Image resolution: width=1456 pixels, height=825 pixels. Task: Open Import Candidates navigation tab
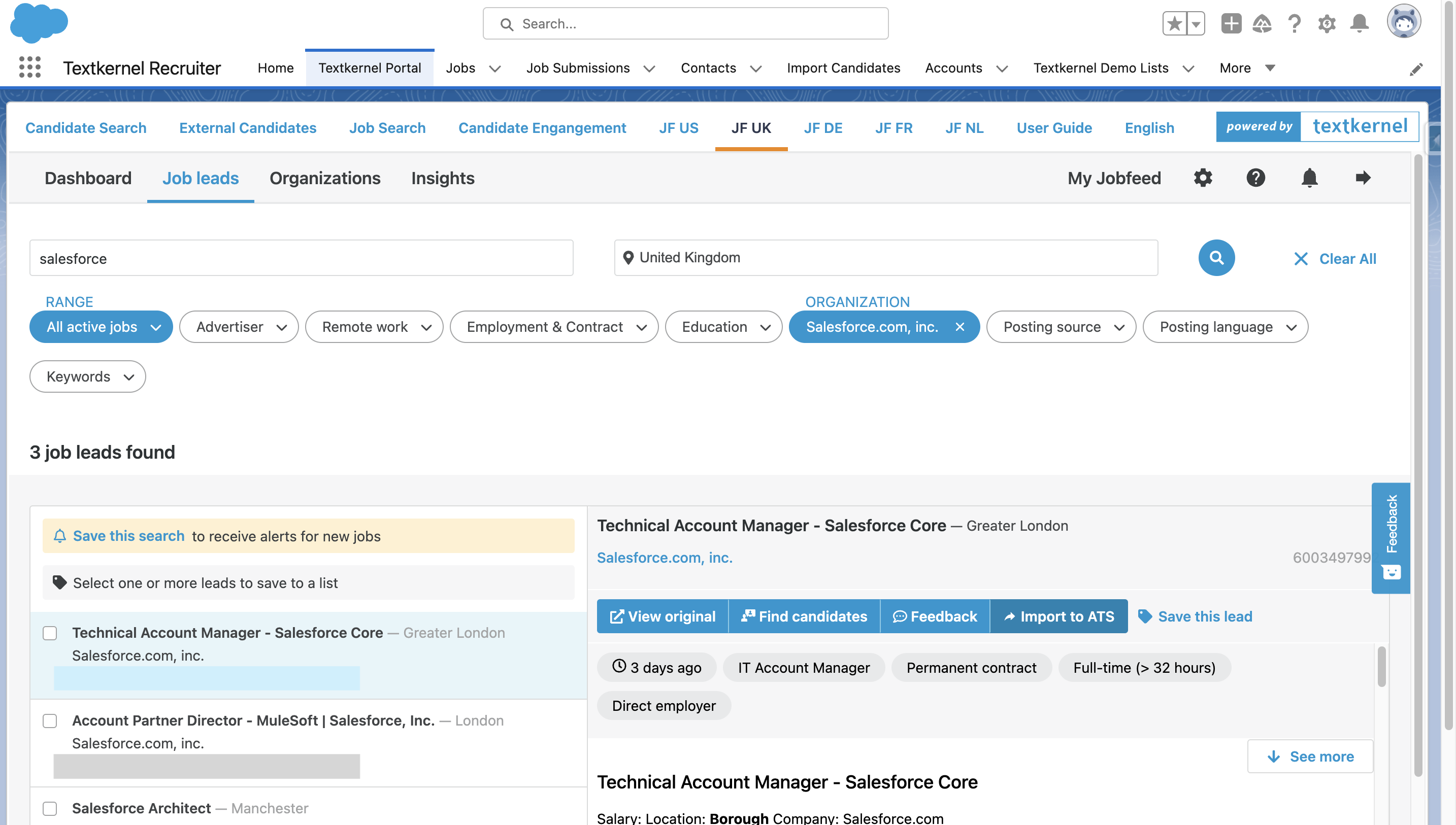(x=843, y=68)
